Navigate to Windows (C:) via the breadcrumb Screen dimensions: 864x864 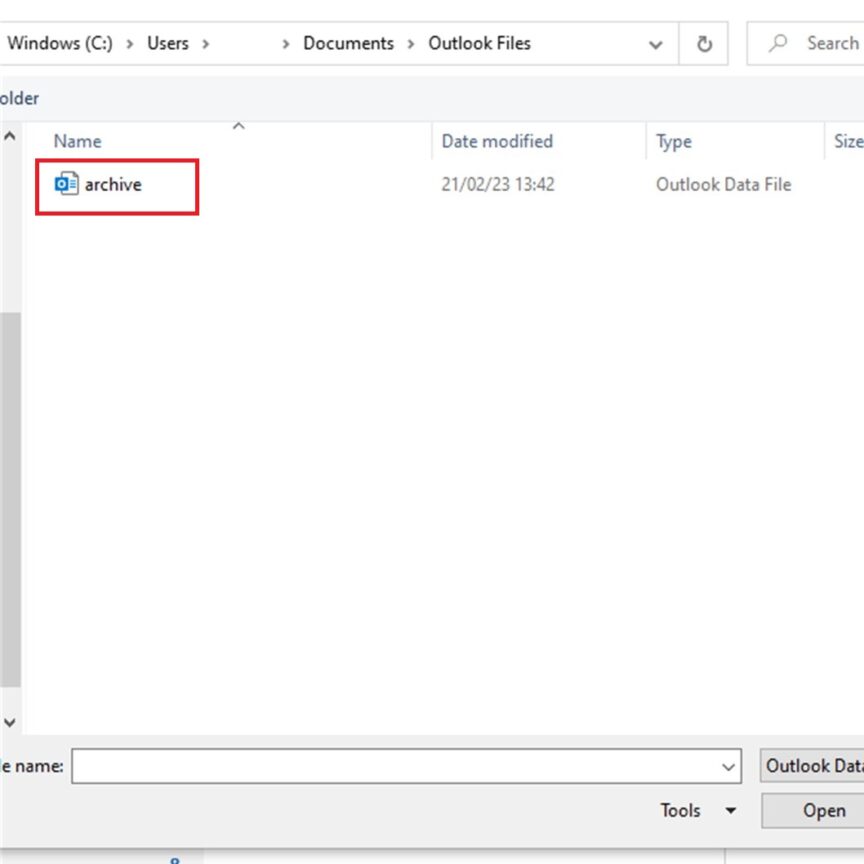point(59,43)
